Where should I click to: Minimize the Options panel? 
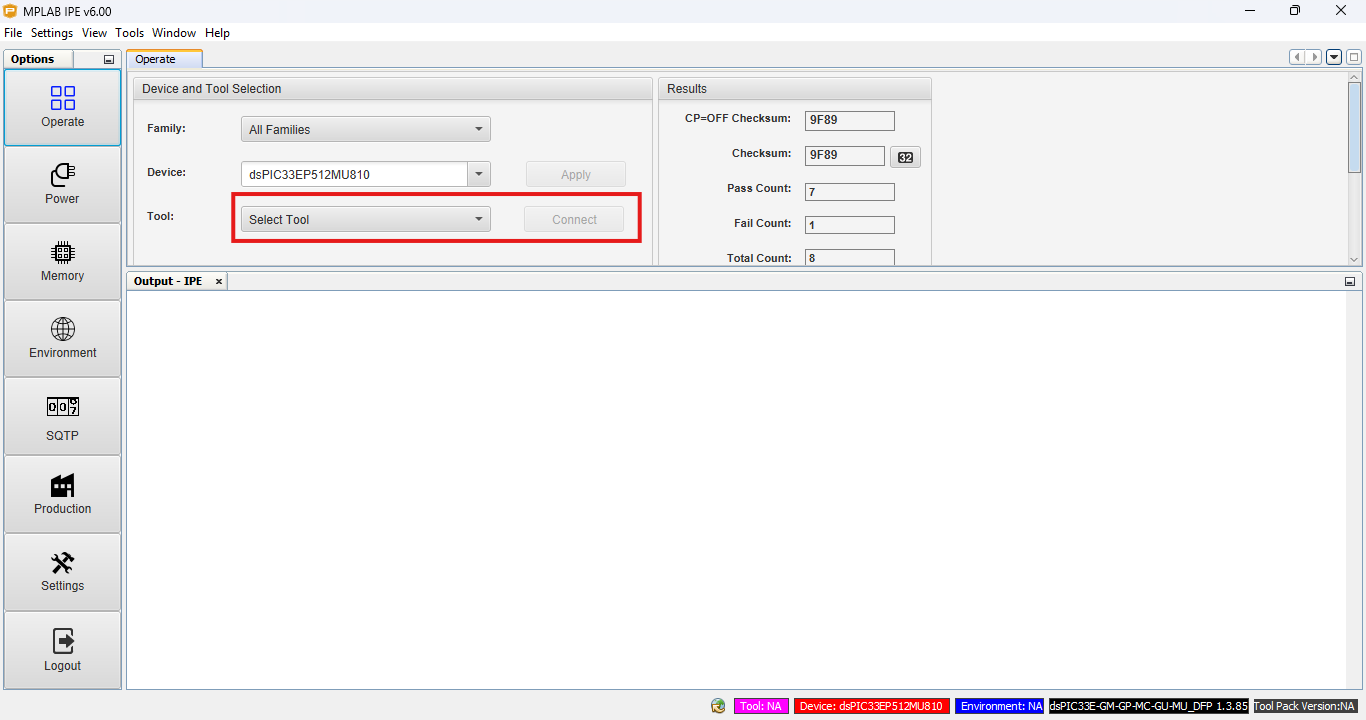[x=109, y=60]
